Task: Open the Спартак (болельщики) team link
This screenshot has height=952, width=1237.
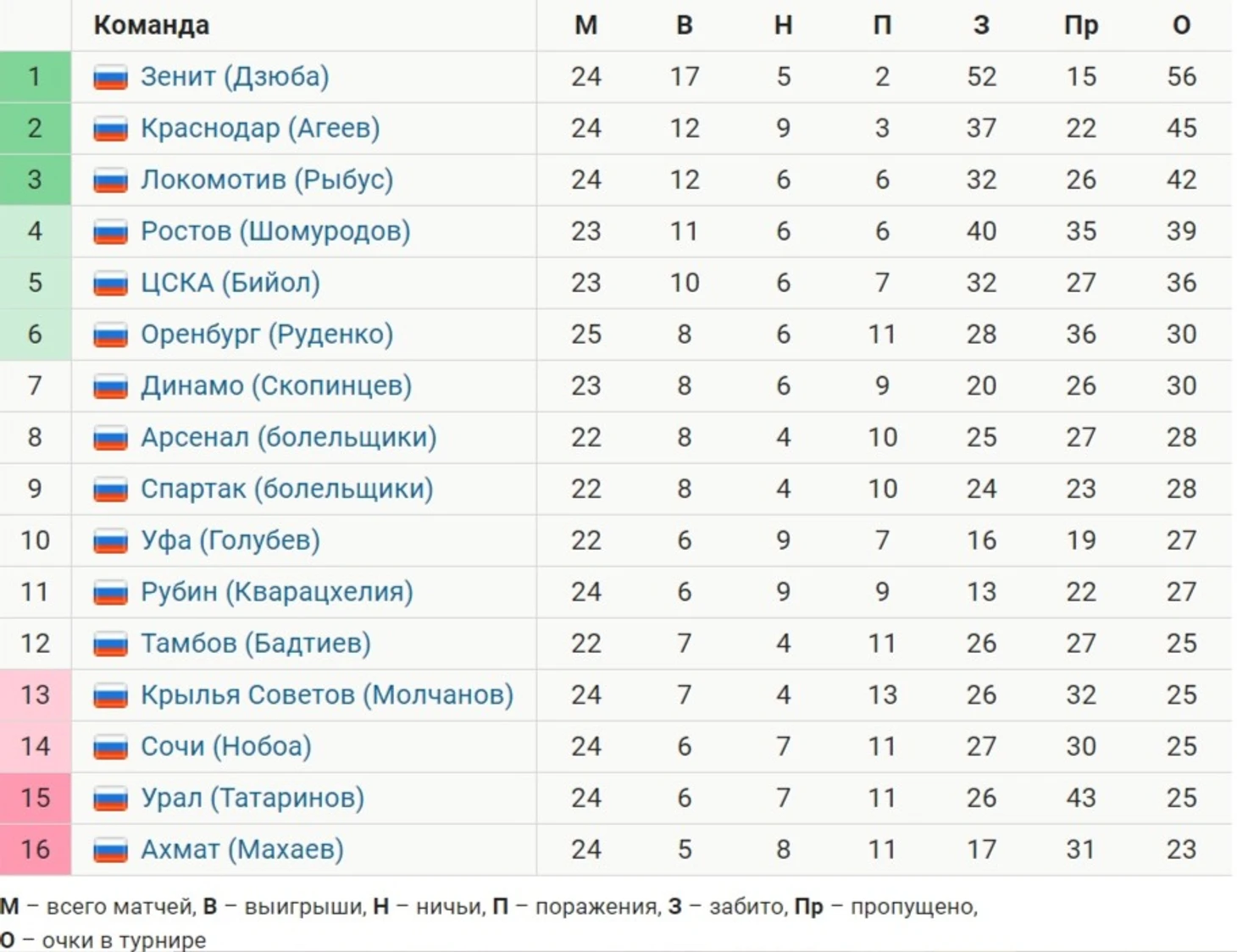Action: click(287, 489)
